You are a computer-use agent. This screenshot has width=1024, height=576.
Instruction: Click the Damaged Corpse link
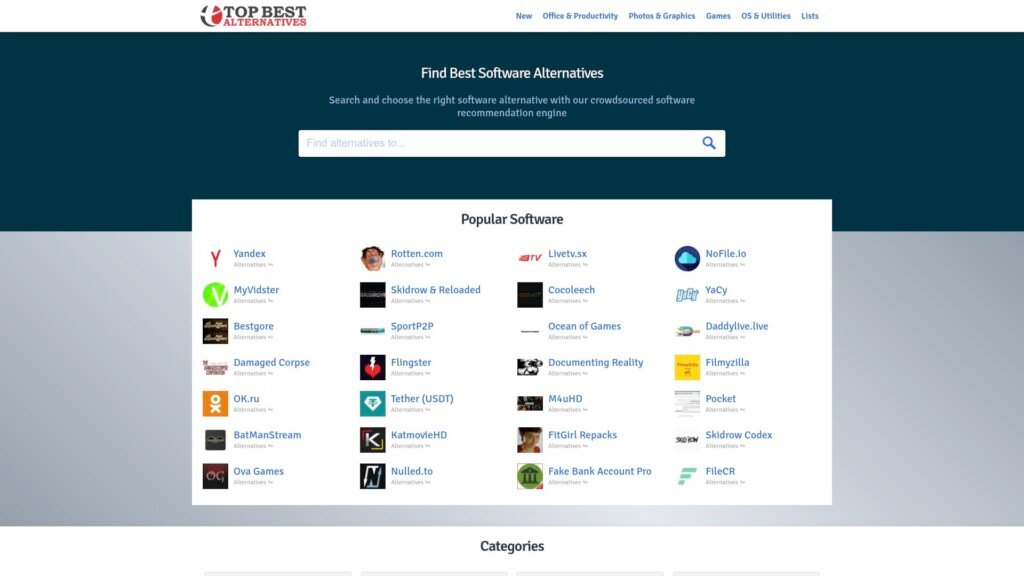[x=272, y=362]
